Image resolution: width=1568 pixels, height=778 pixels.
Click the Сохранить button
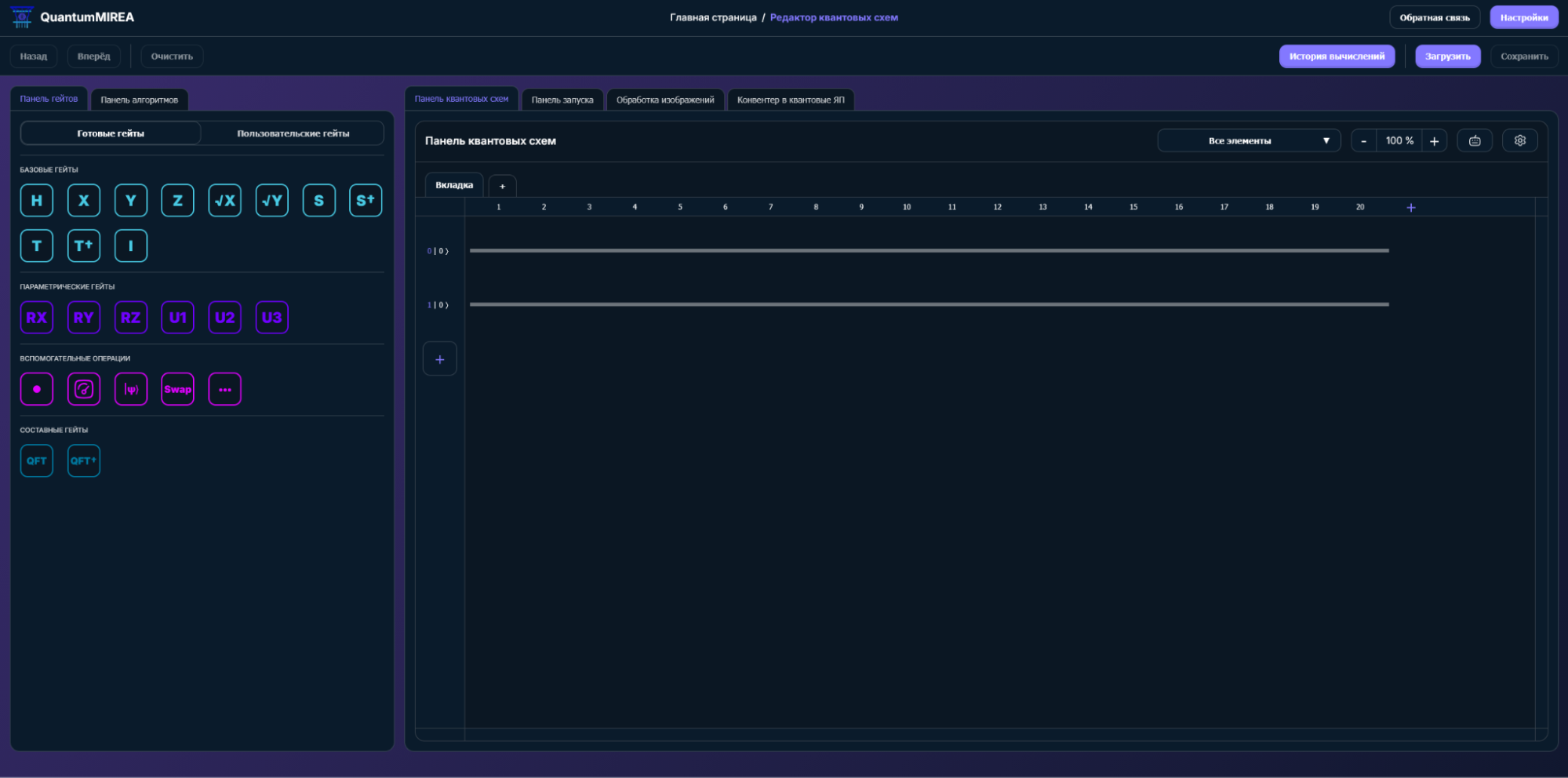coord(1524,56)
